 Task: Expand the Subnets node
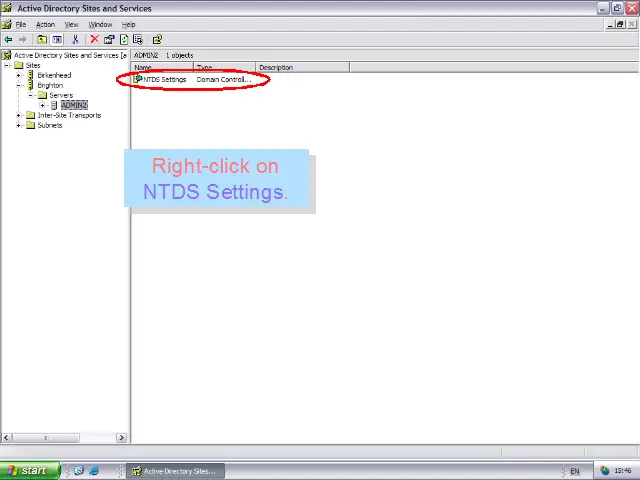[18, 125]
